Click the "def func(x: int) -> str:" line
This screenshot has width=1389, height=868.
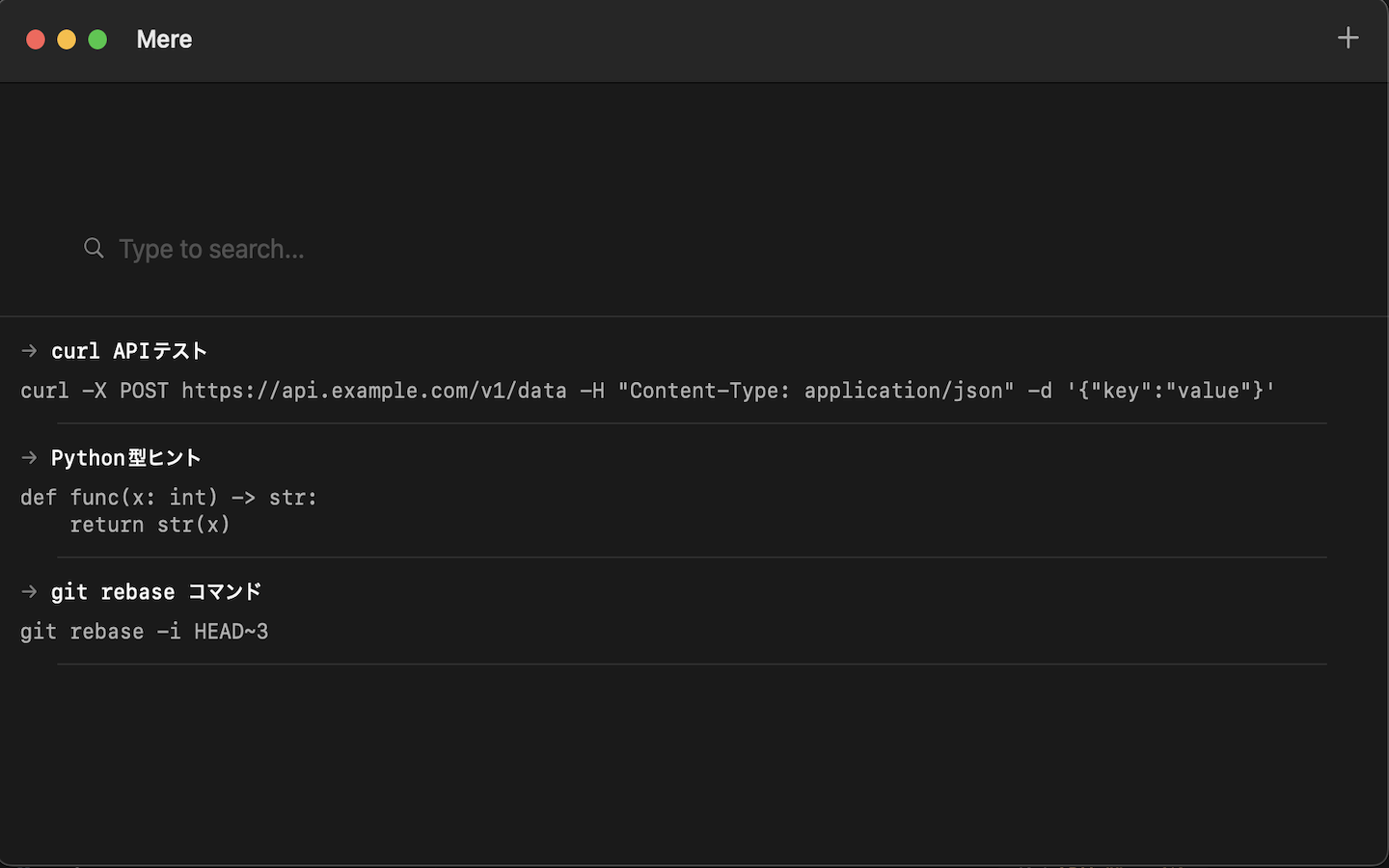(x=169, y=498)
